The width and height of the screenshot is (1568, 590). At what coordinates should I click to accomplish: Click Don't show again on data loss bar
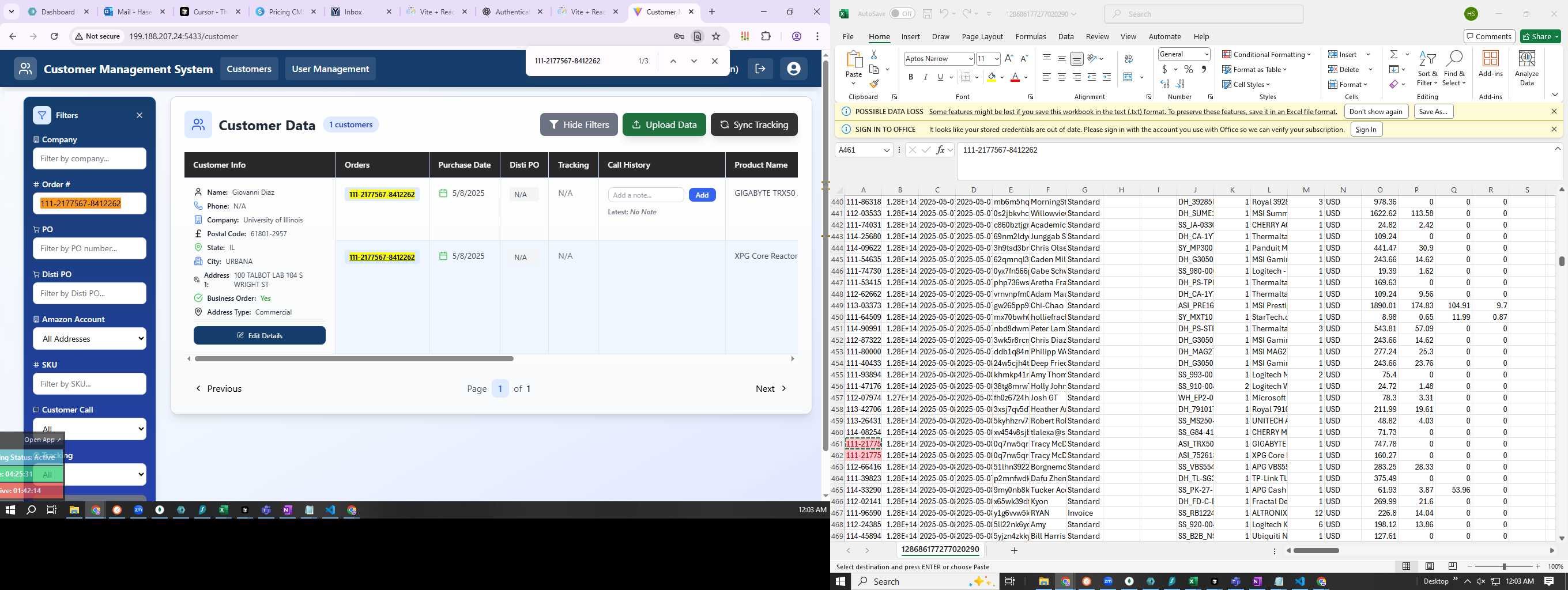(1375, 111)
